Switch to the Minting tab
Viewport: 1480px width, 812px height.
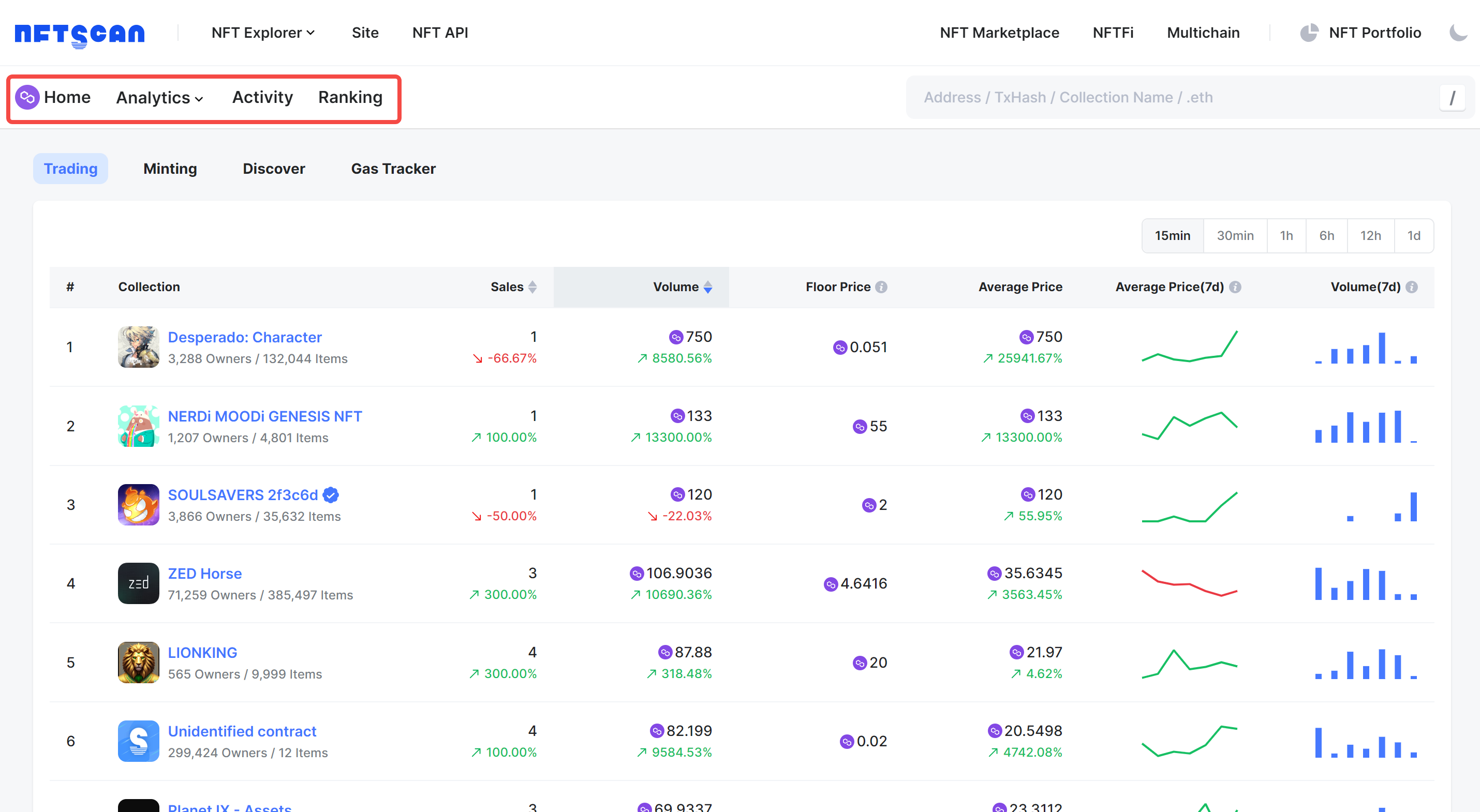point(170,168)
